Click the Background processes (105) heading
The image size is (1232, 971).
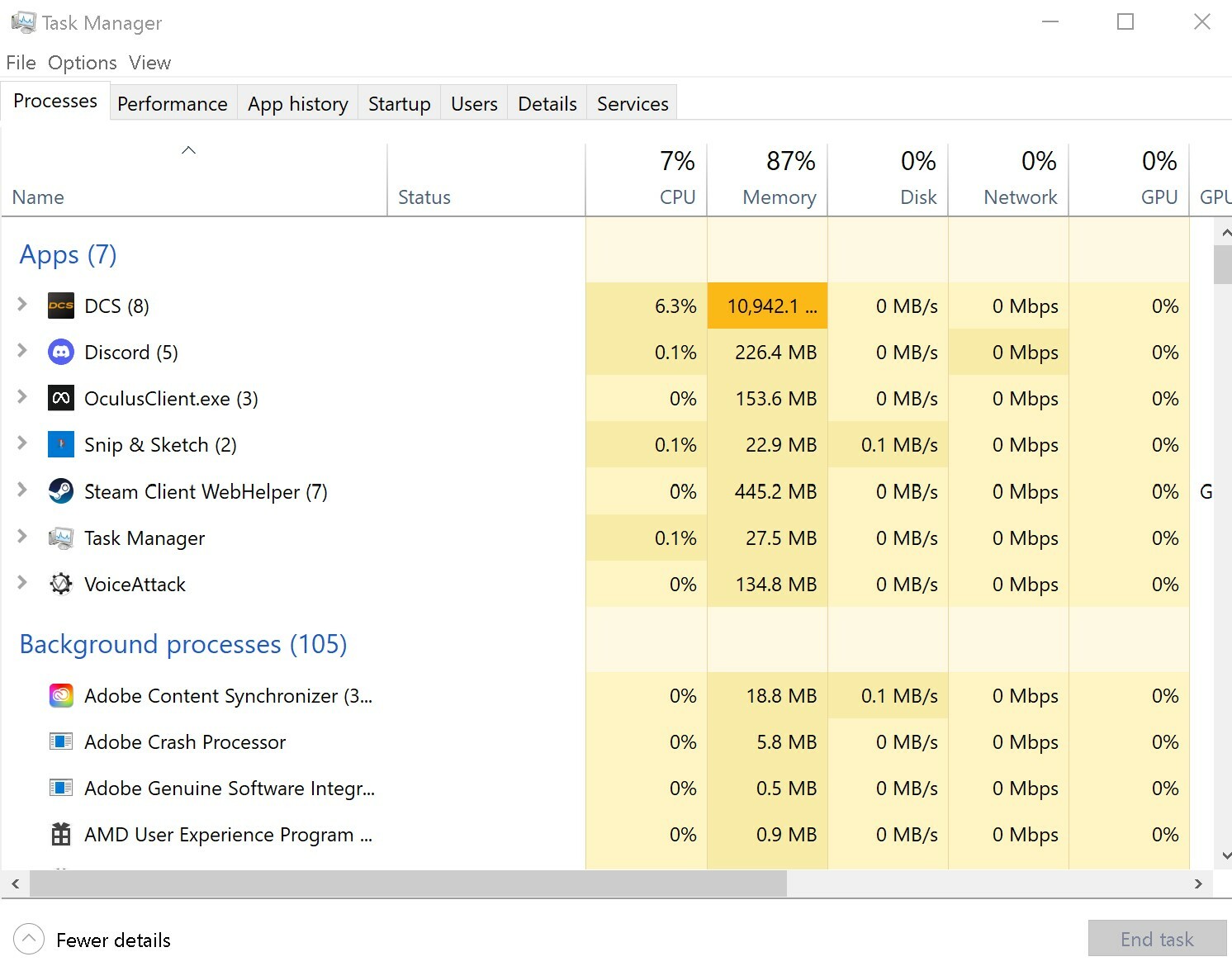point(182,644)
